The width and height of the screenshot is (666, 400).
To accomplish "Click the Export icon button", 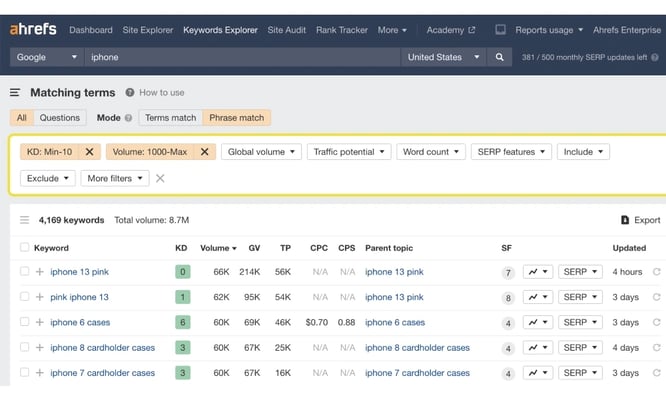I will click(625, 220).
